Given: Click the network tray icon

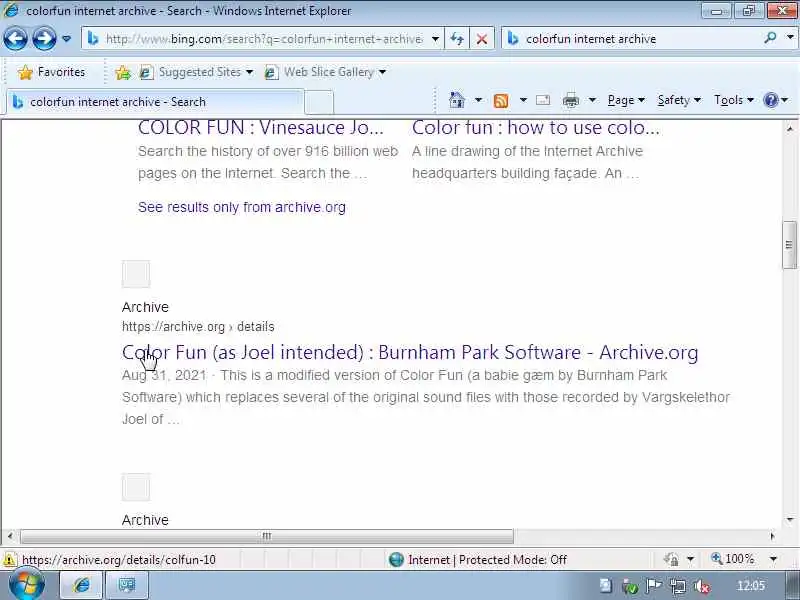Looking at the screenshot, I should [x=678, y=587].
